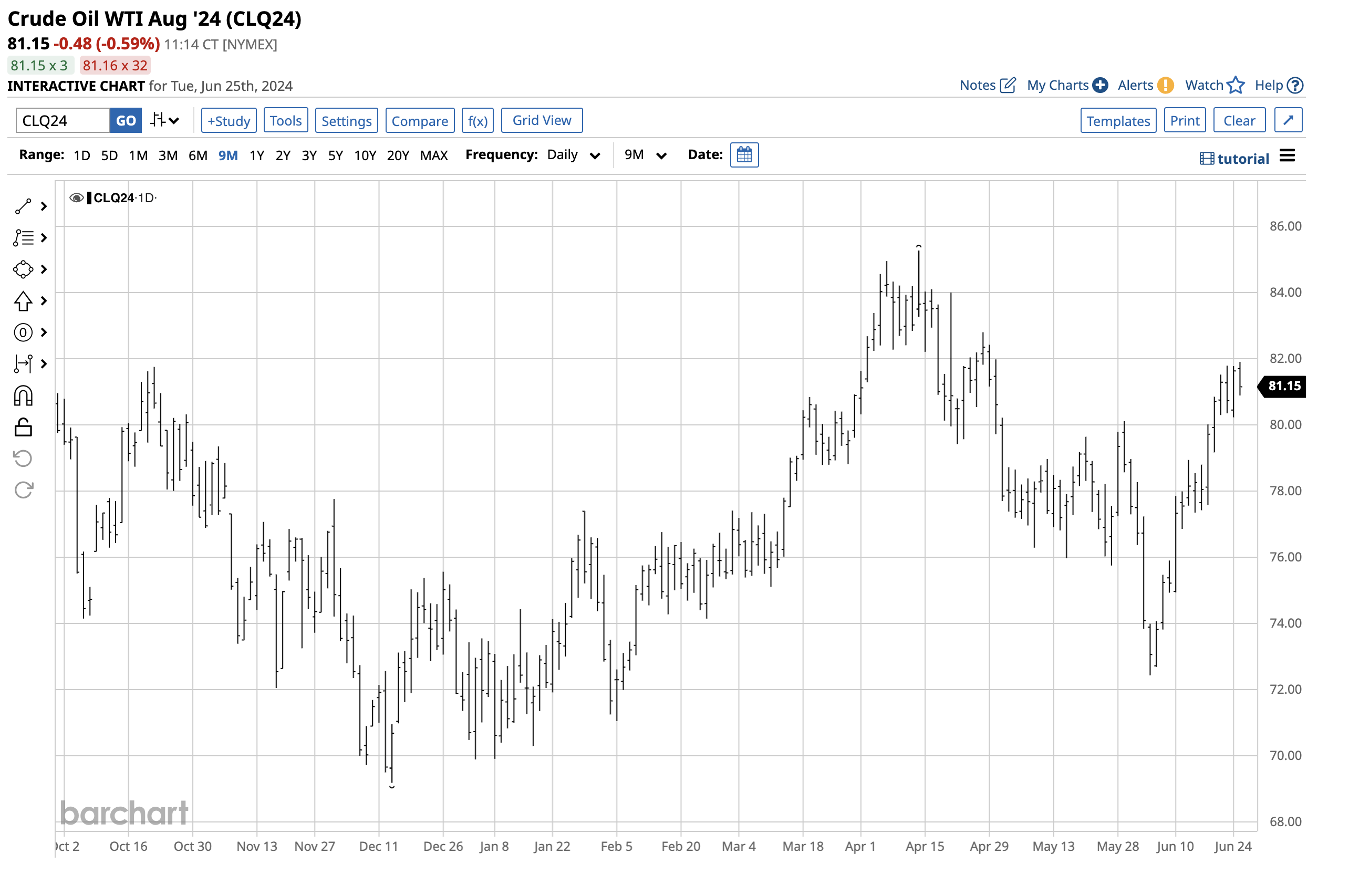1349x896 pixels.
Task: Toggle CLQ24 series visibility eye icon
Action: 77,196
